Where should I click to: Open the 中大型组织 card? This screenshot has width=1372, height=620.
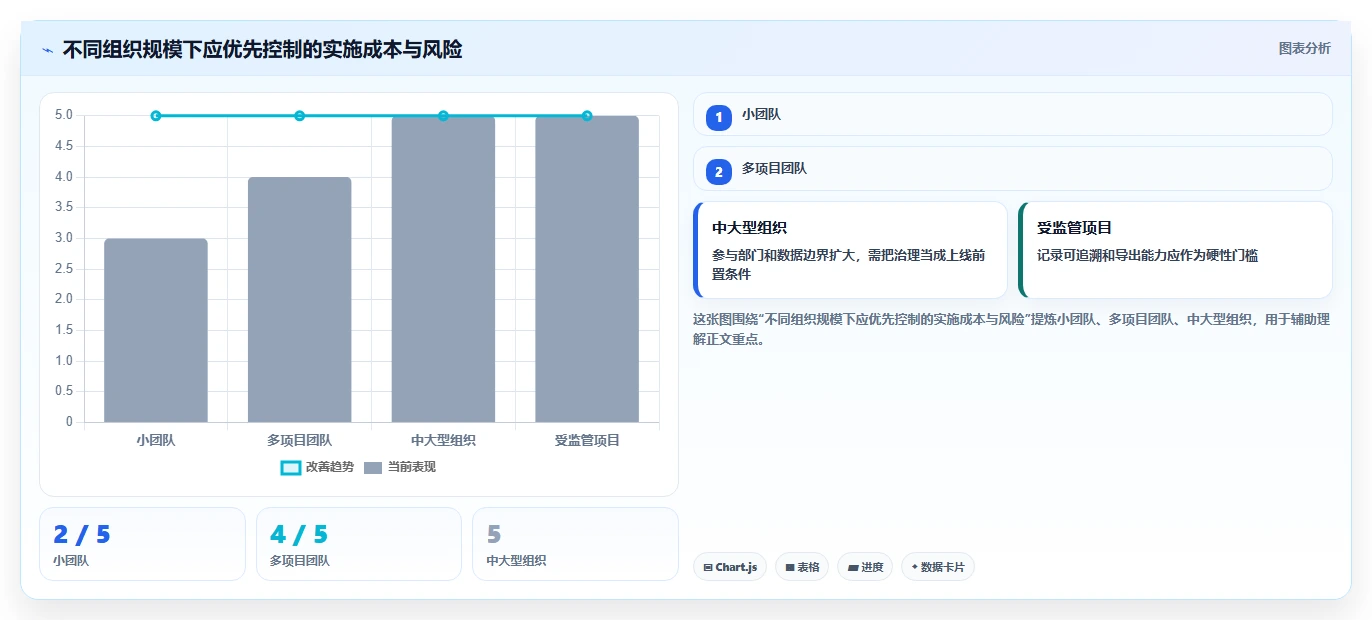point(850,250)
